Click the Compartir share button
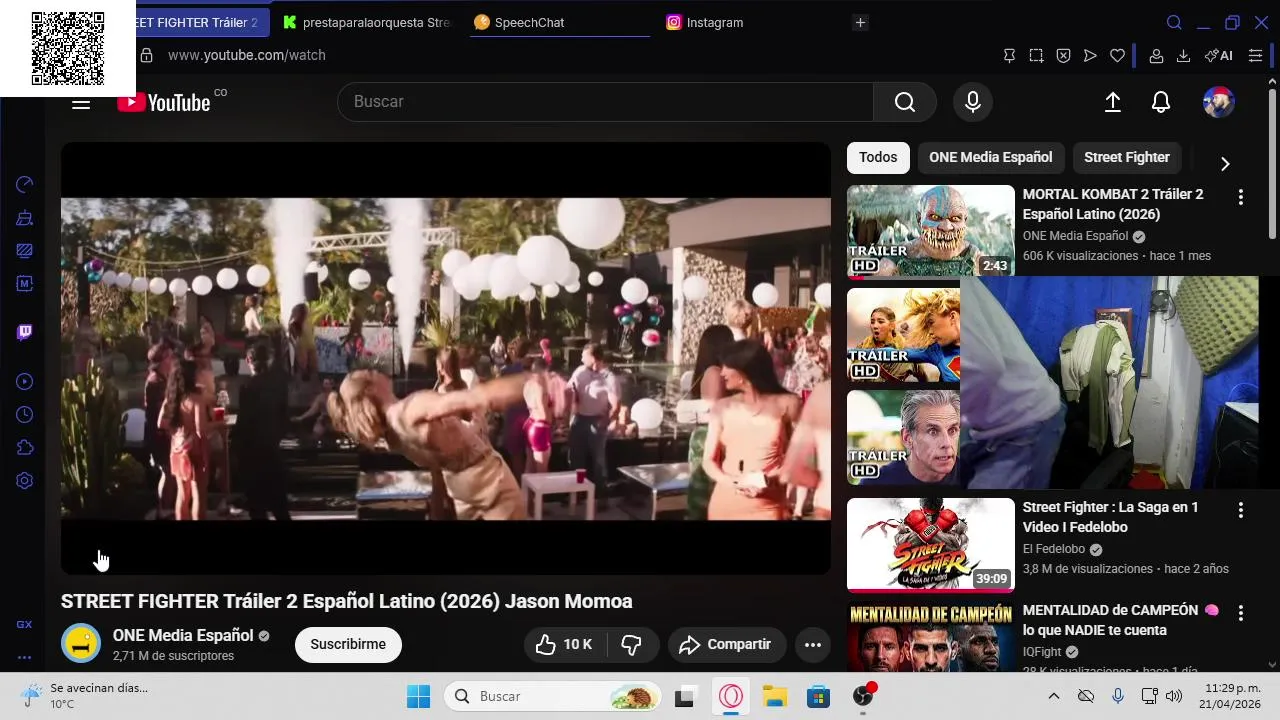Viewport: 1280px width, 720px height. (727, 645)
